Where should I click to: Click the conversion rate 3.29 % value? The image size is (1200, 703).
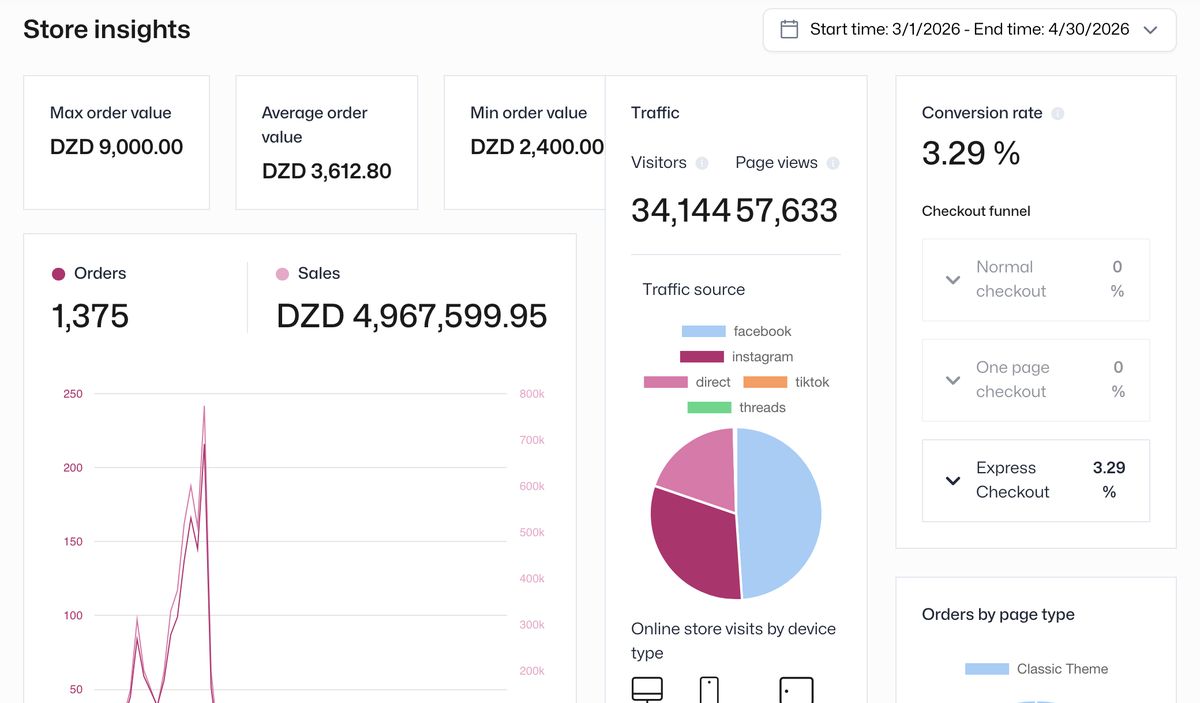click(x=971, y=153)
